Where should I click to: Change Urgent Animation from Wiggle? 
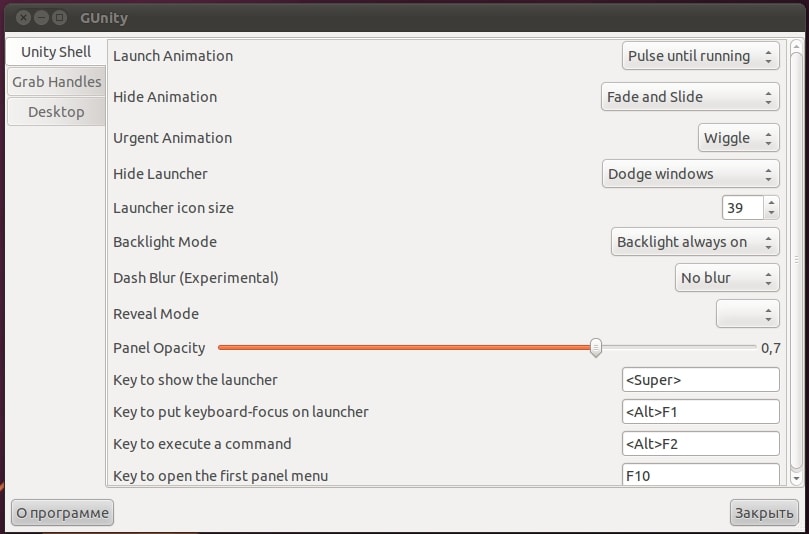click(x=738, y=138)
